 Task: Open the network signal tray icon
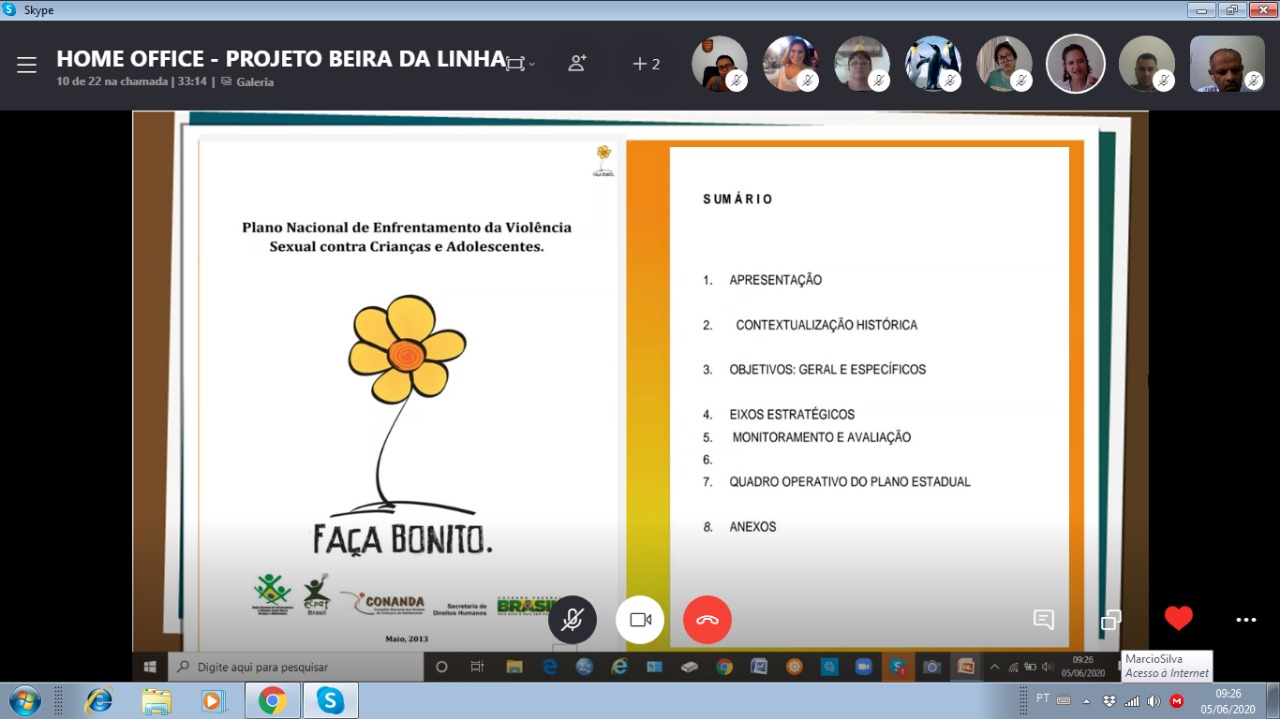point(1132,701)
